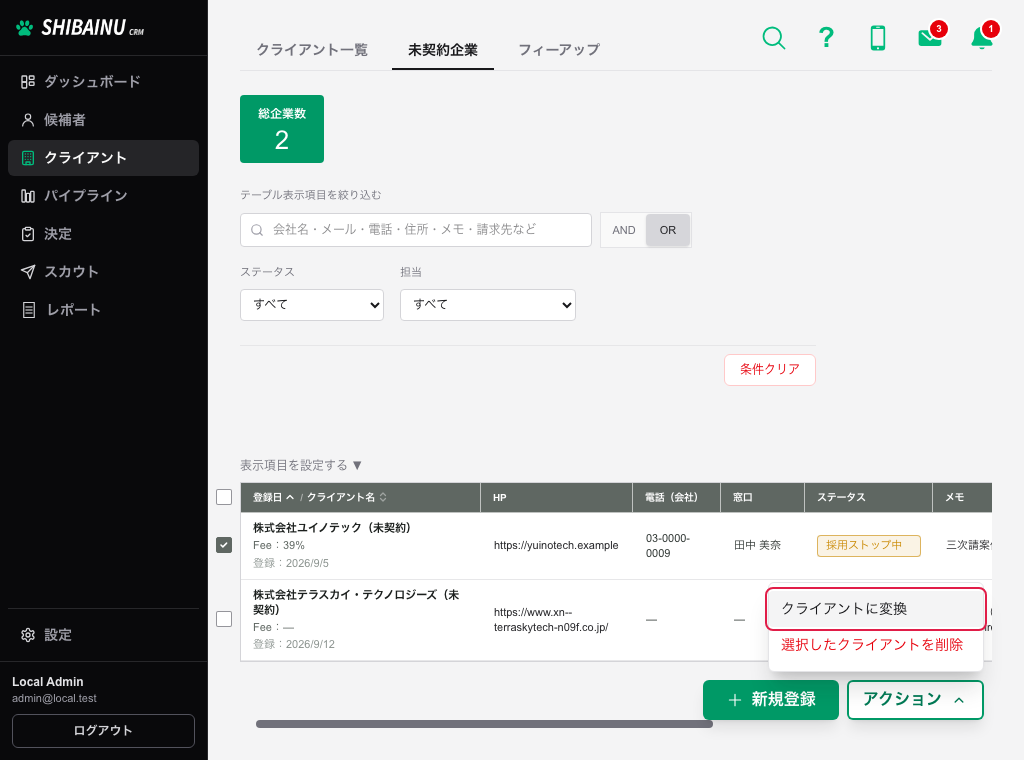
Task: Open the terraskytech HP link
Action: point(551,620)
